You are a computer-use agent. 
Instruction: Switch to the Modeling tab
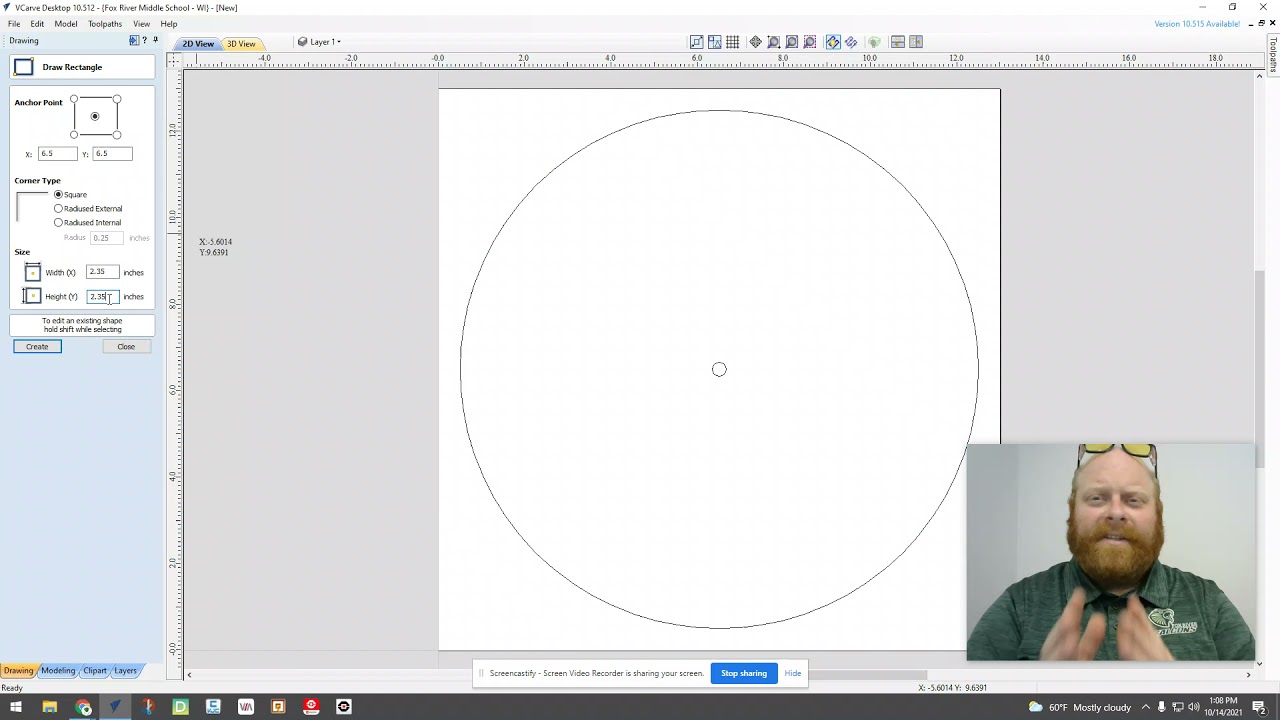pyautogui.click(x=58, y=671)
